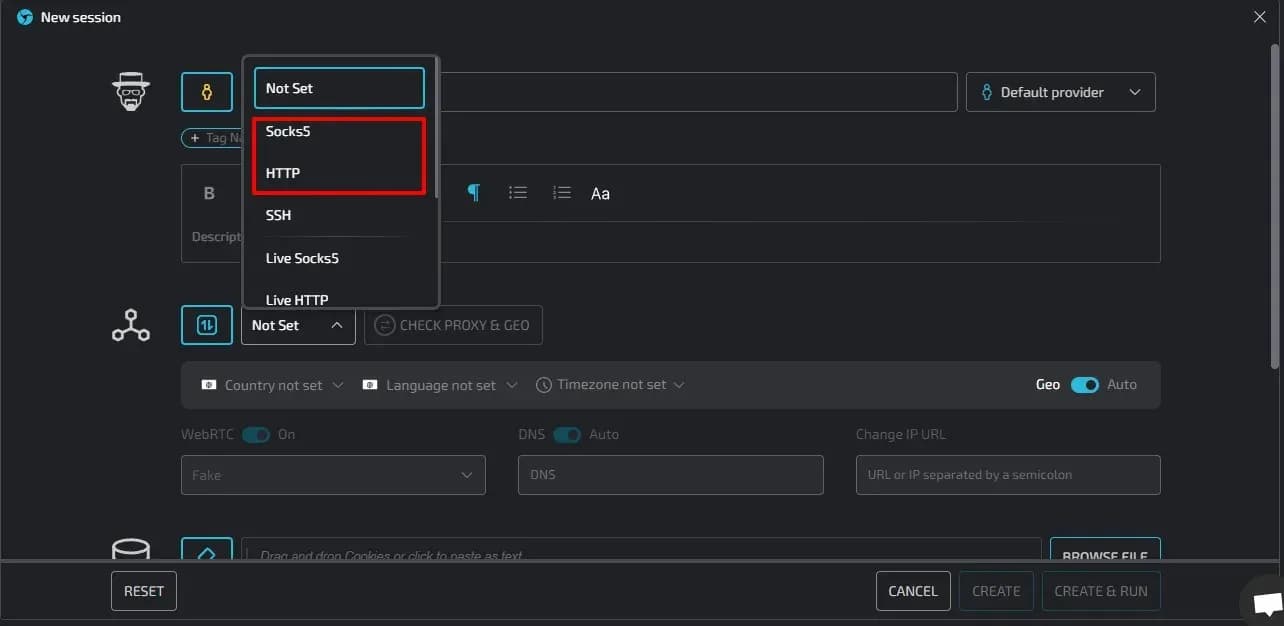Click the Aa text case icon
The width and height of the screenshot is (1284, 626).
coord(600,193)
